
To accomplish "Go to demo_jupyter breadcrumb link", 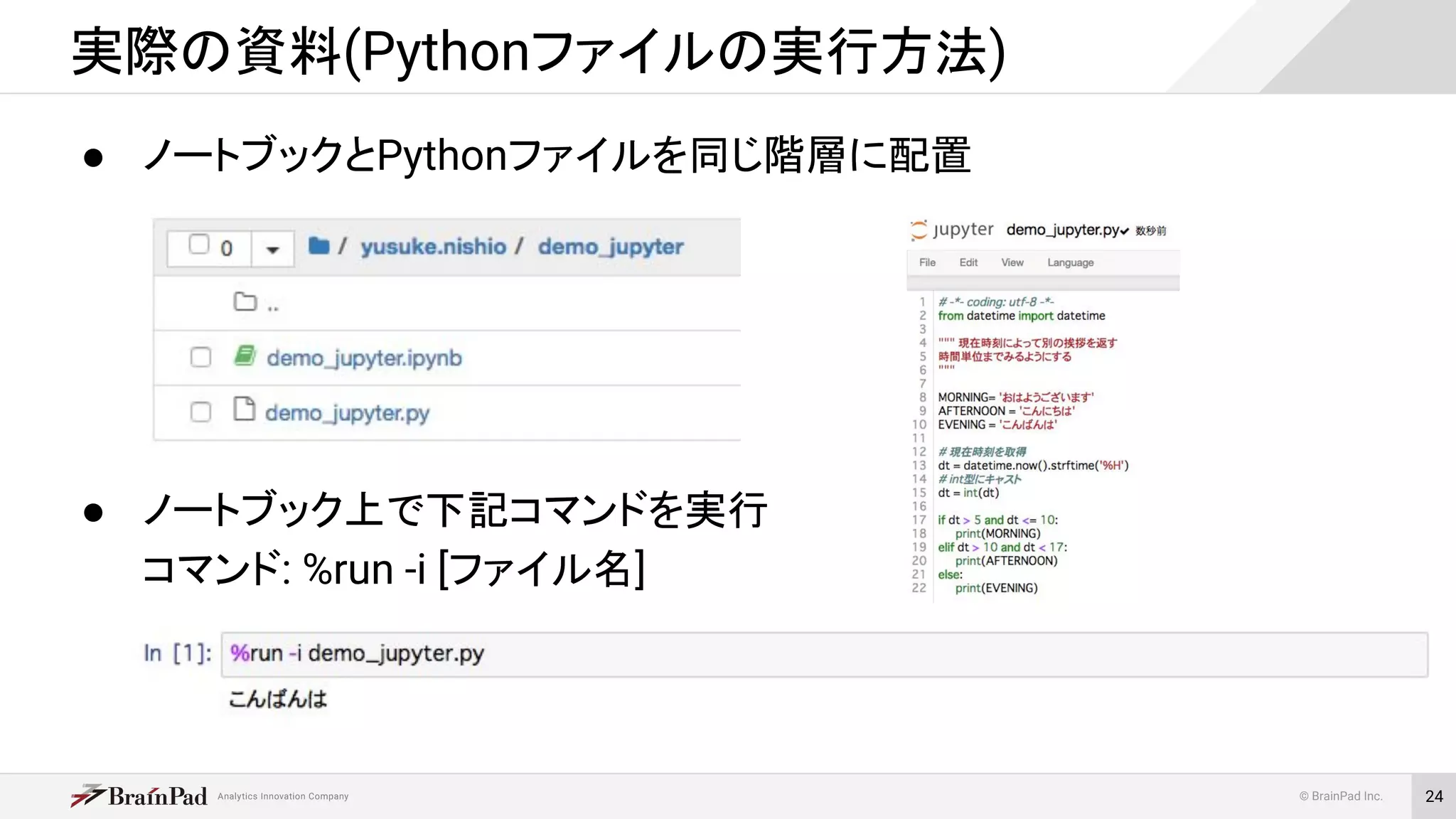I will 611,247.
